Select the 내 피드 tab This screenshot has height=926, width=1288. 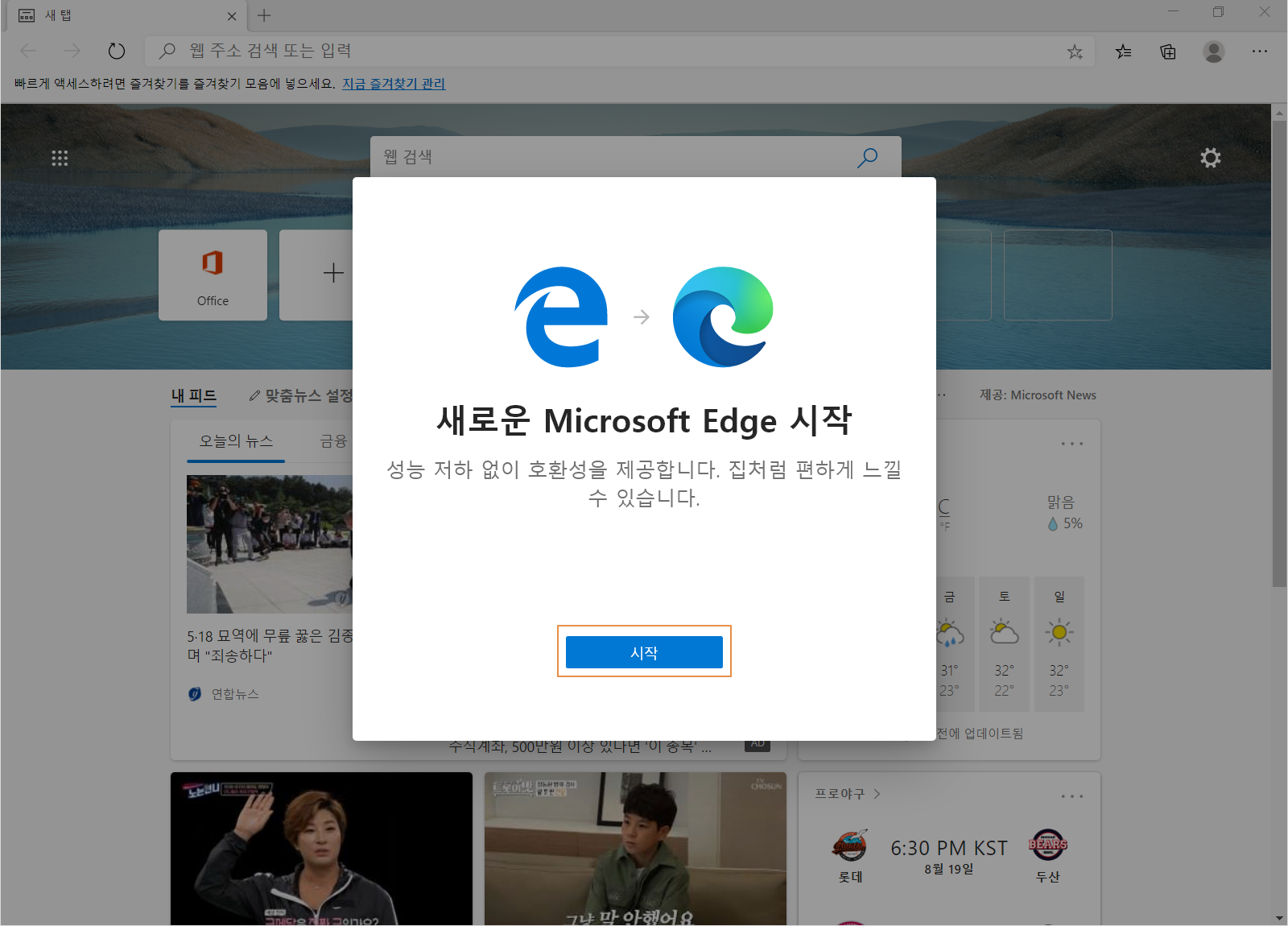pos(194,395)
